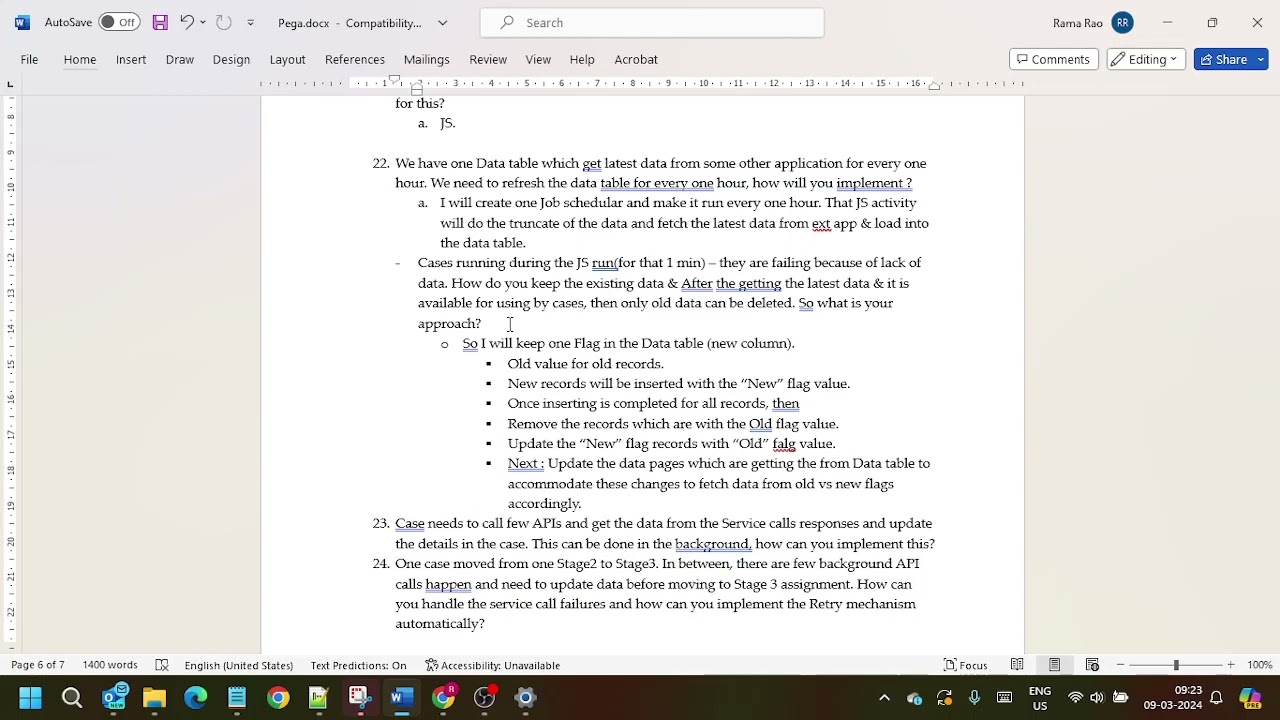Open the OBS Studio taskbar icon
The height and width of the screenshot is (720, 1280).
[484, 697]
